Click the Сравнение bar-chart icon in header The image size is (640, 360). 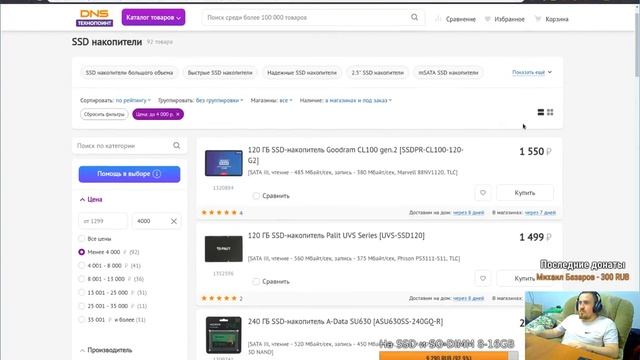[438, 19]
